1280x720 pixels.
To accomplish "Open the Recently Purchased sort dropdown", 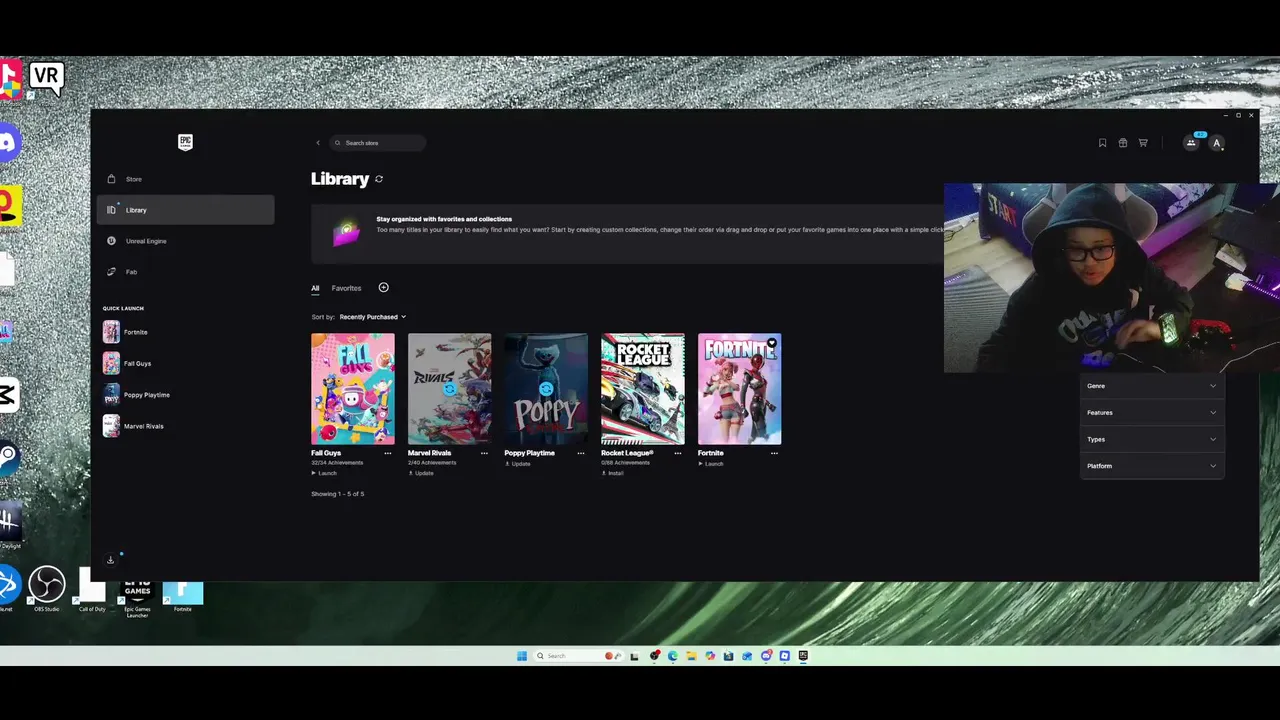I will [x=373, y=317].
